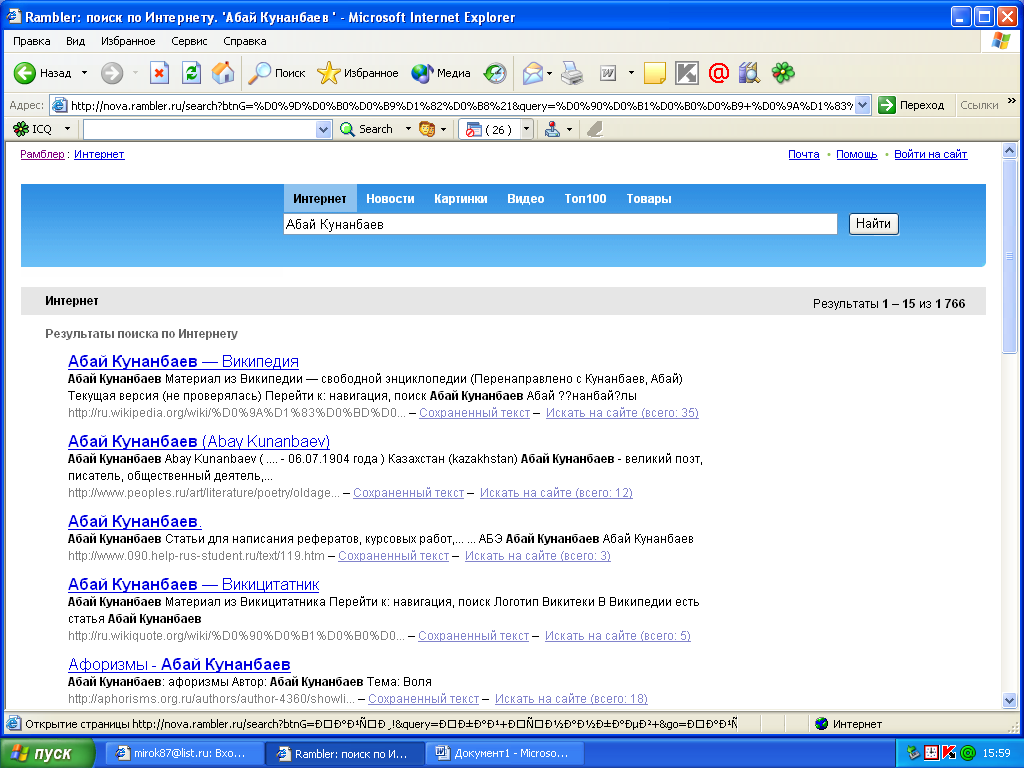Viewport: 1024px width, 768px height.
Task: Click the Go (Переход) green arrow button
Action: point(912,105)
